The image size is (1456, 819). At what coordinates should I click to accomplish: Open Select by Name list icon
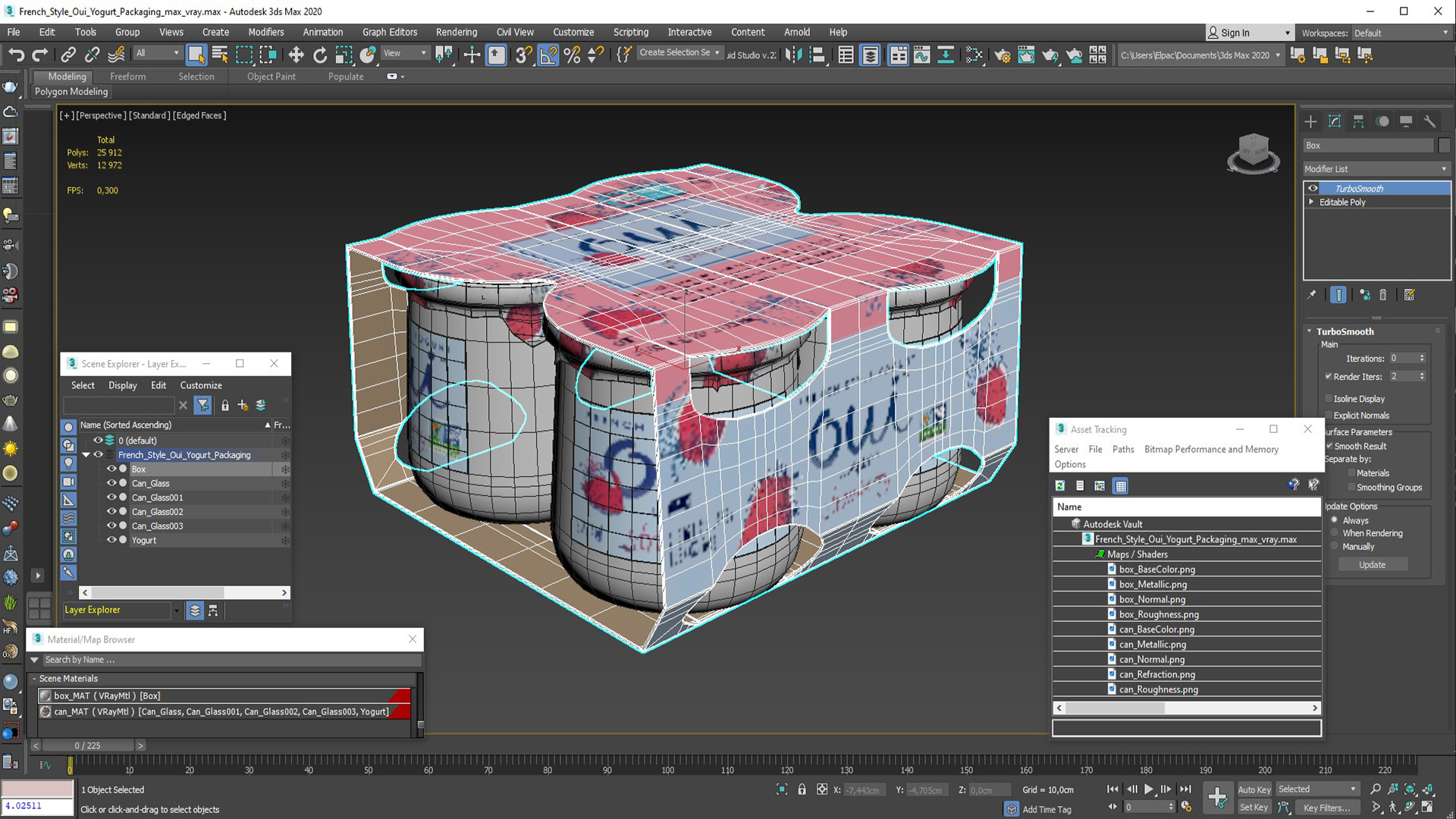[x=221, y=55]
